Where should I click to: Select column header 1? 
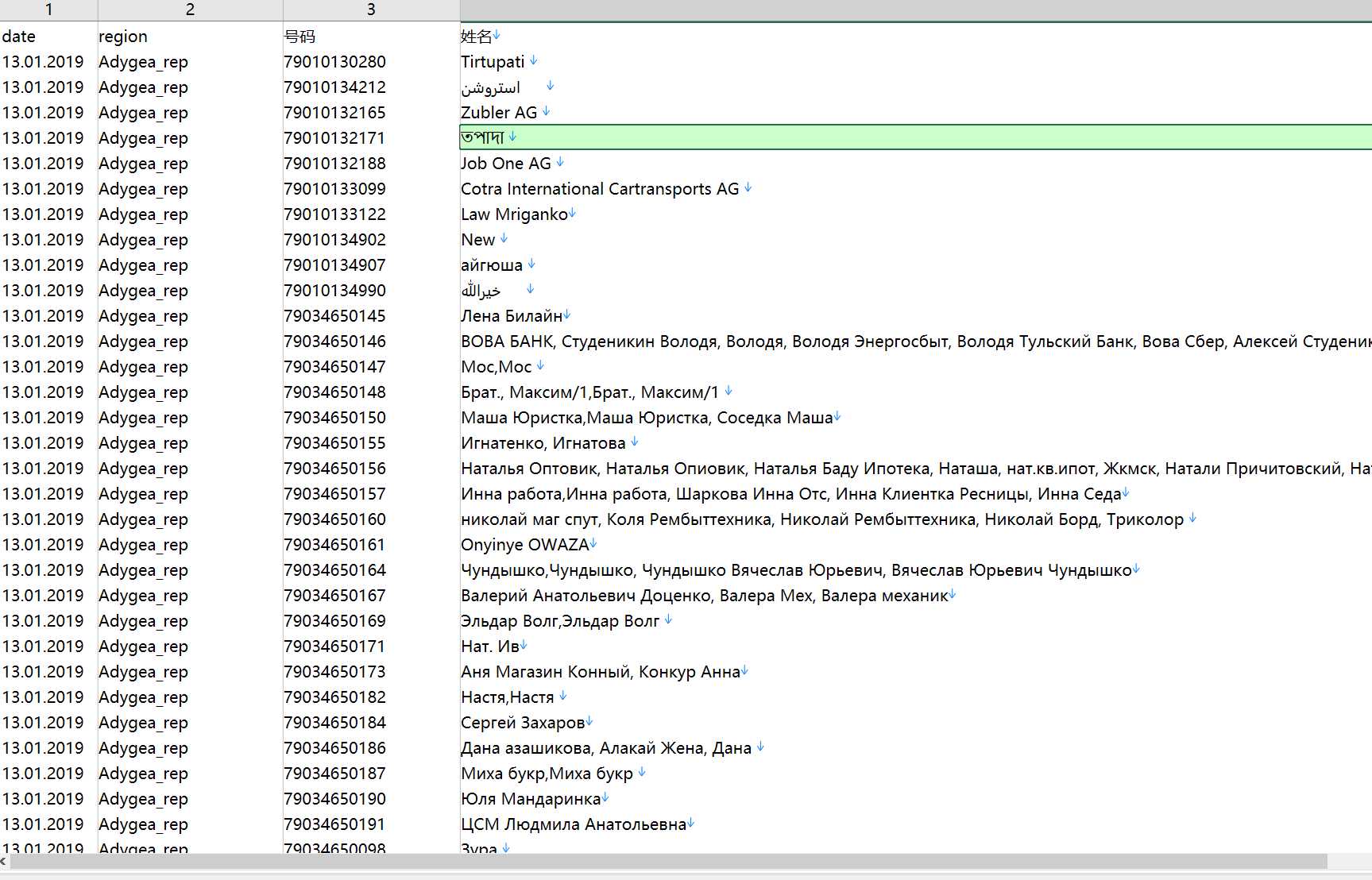(x=48, y=10)
